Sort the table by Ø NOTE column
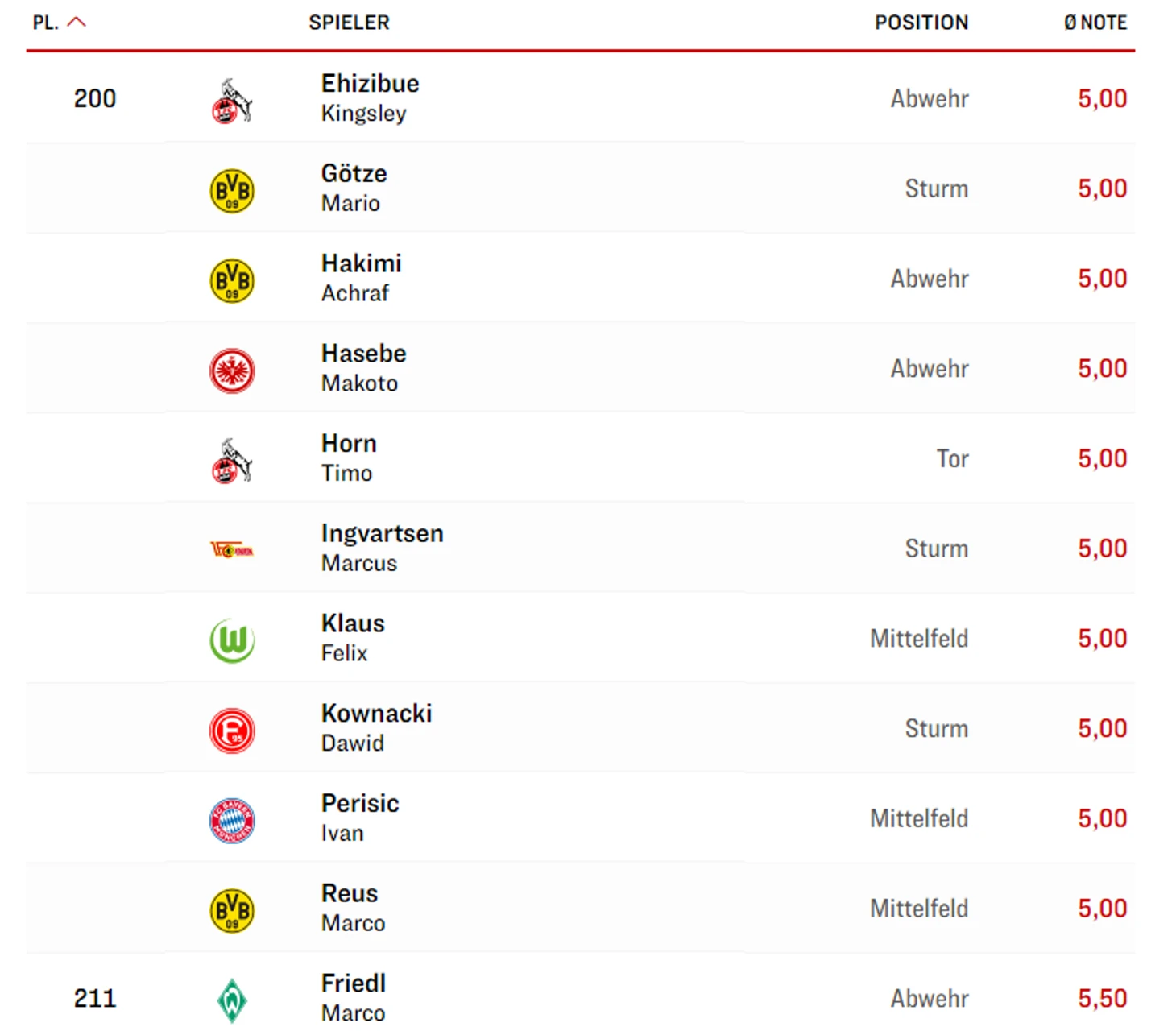Viewport: 1176px width, 1031px height. point(1095,23)
